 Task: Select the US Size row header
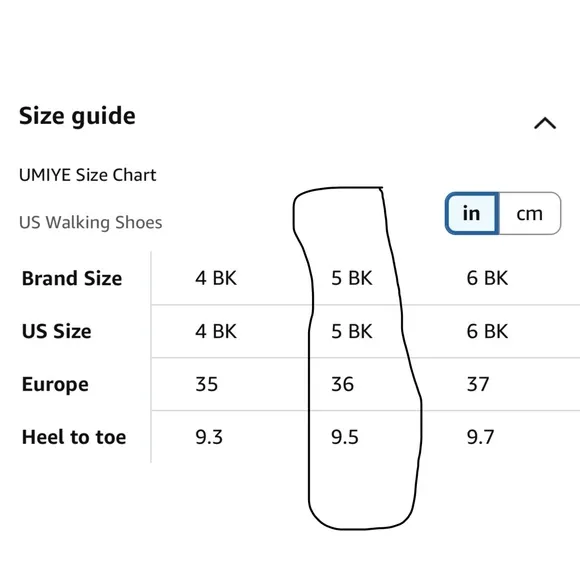coord(57,331)
